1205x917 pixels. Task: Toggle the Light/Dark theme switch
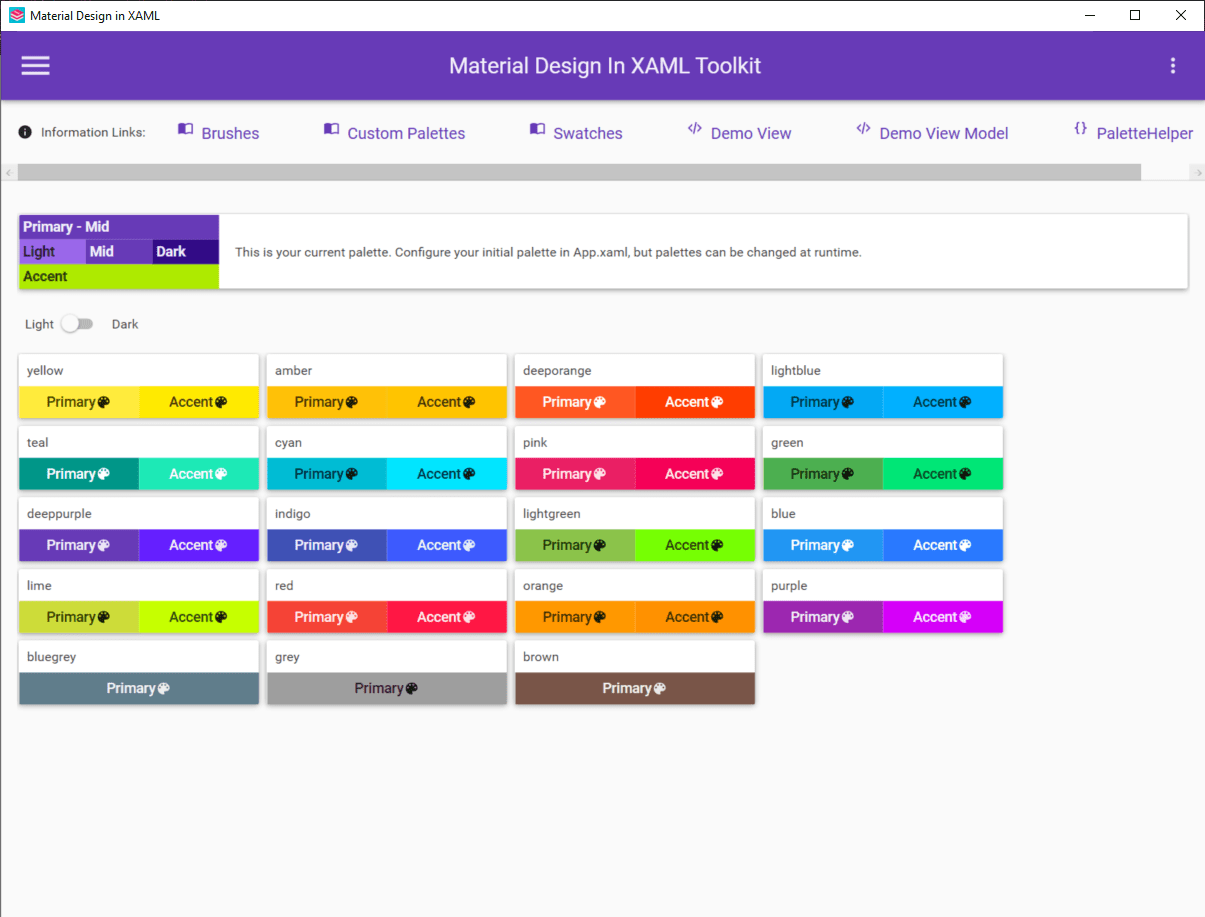point(76,324)
